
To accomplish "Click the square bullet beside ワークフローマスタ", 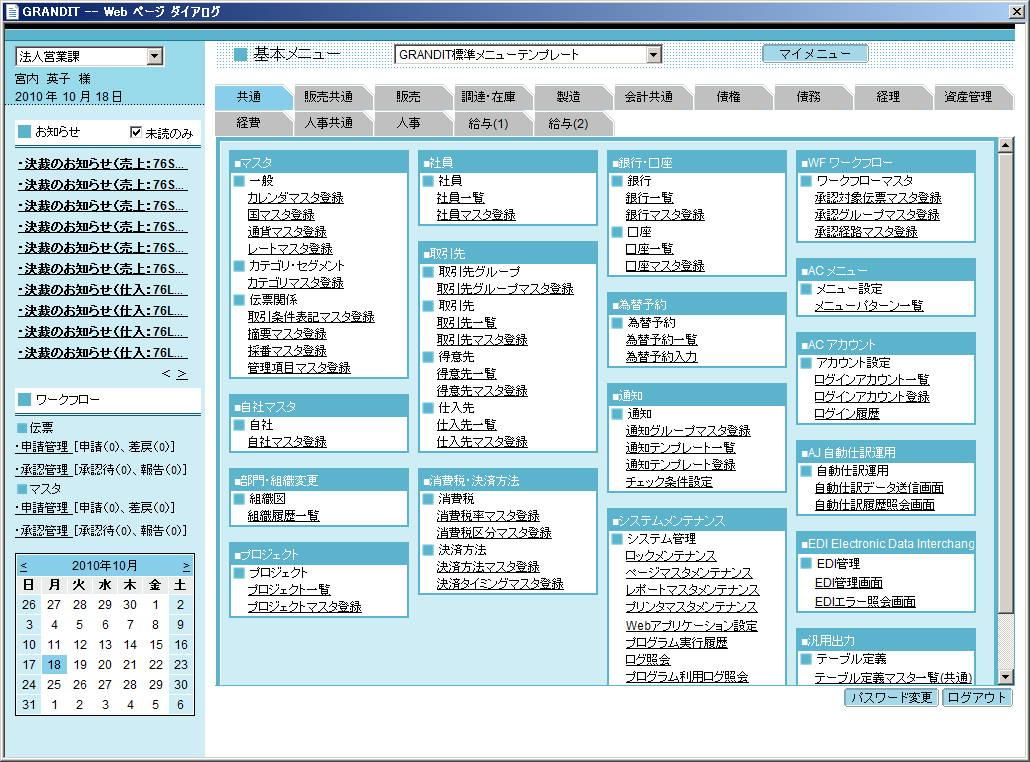I will pyautogui.click(x=807, y=181).
